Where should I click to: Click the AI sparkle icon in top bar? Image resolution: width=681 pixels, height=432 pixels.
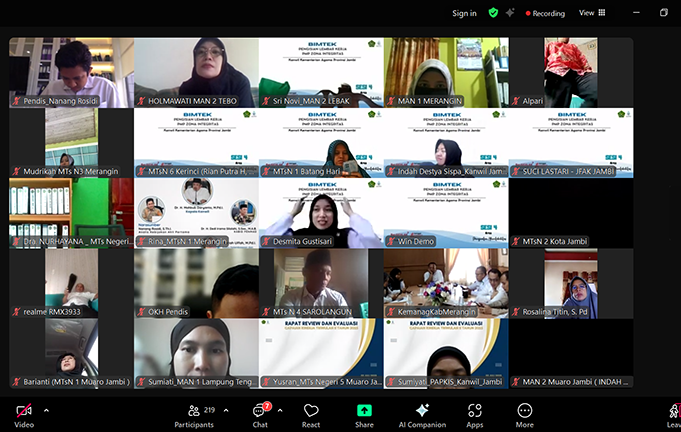510,13
